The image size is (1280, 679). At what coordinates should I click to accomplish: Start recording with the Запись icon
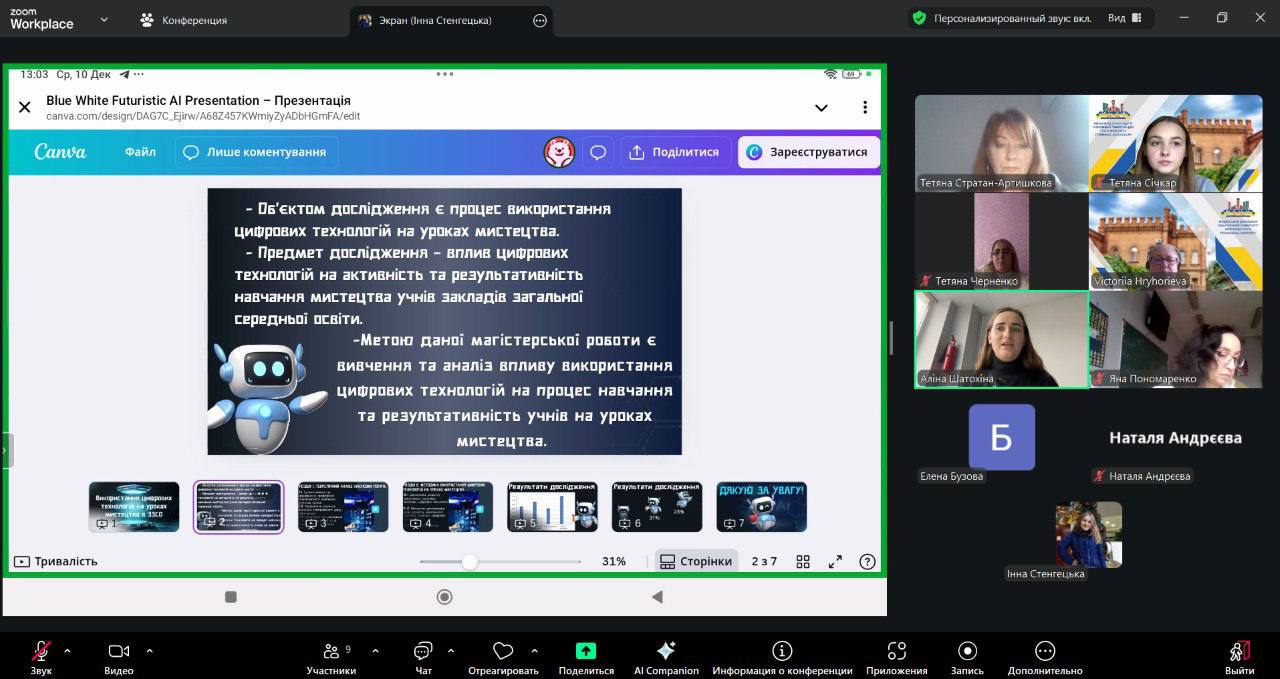966,651
